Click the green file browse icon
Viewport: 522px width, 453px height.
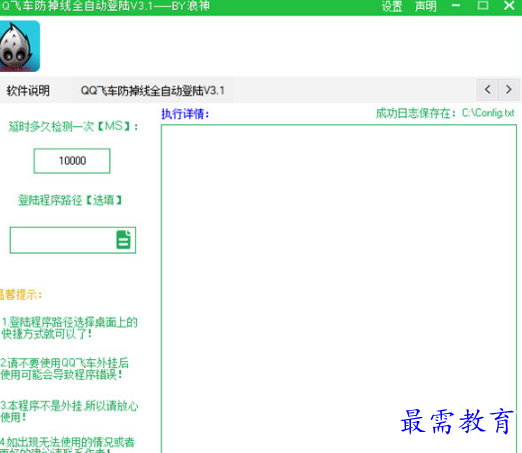tap(124, 240)
